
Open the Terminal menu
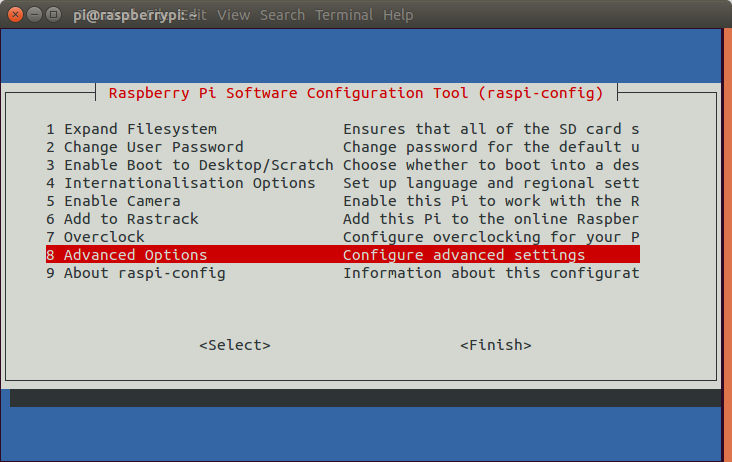click(x=344, y=15)
